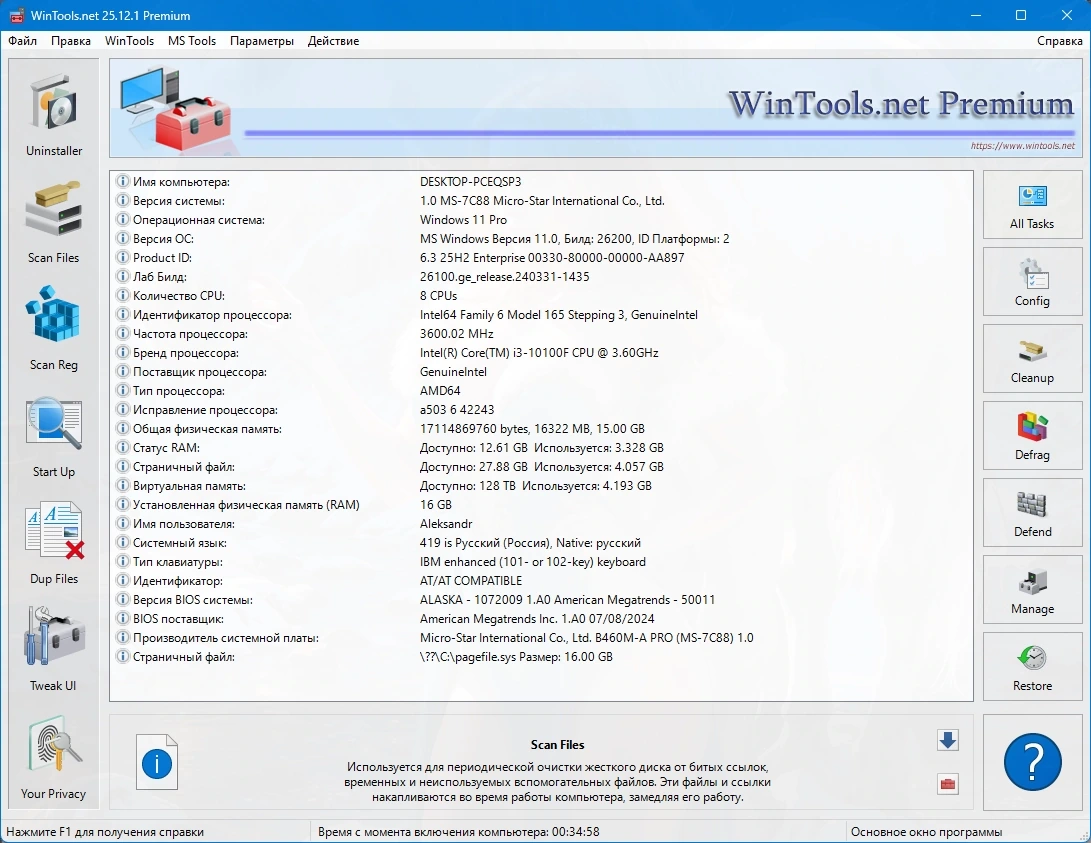This screenshot has width=1091, height=843.
Task: Click the uptime status bar entry
Action: tap(459, 832)
